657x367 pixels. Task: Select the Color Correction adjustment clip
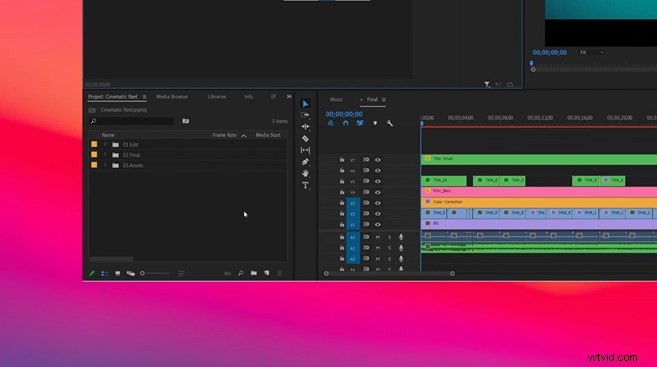click(x=539, y=202)
